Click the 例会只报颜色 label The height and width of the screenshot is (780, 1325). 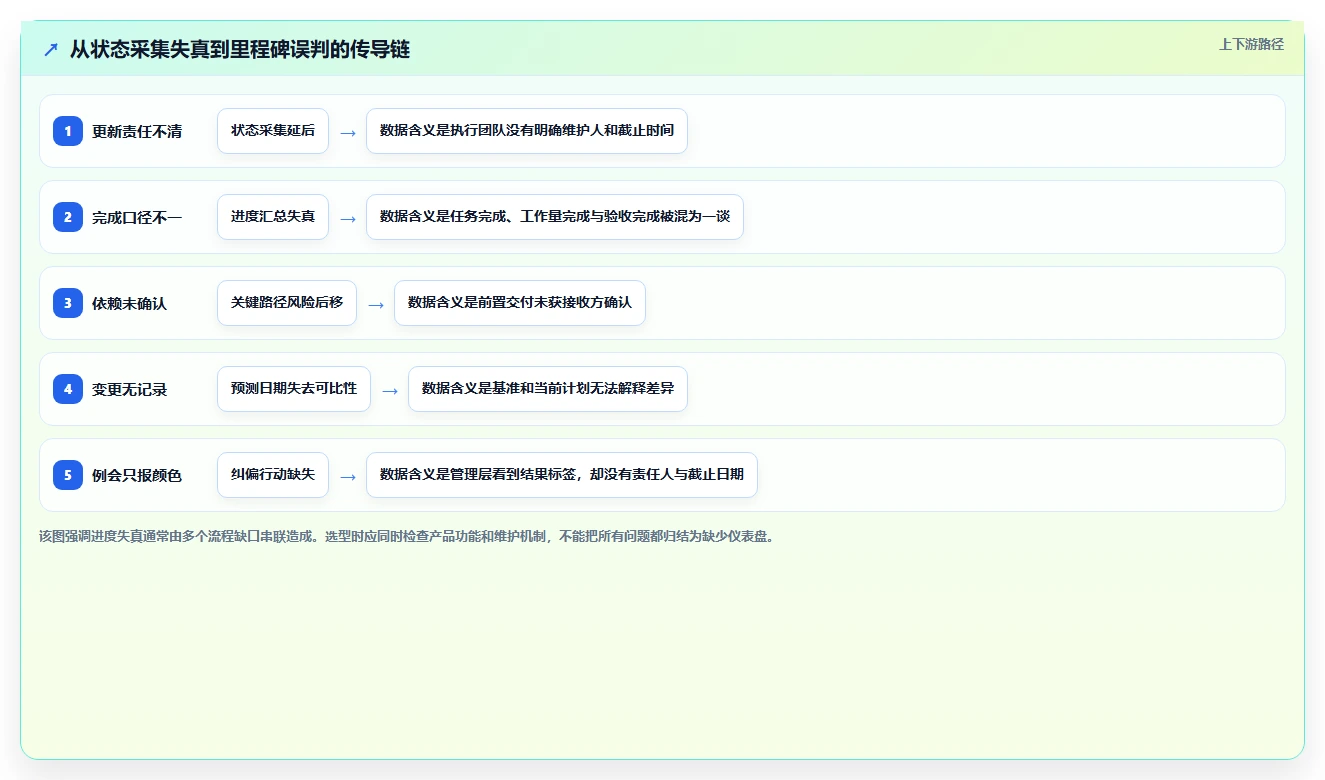pos(137,475)
